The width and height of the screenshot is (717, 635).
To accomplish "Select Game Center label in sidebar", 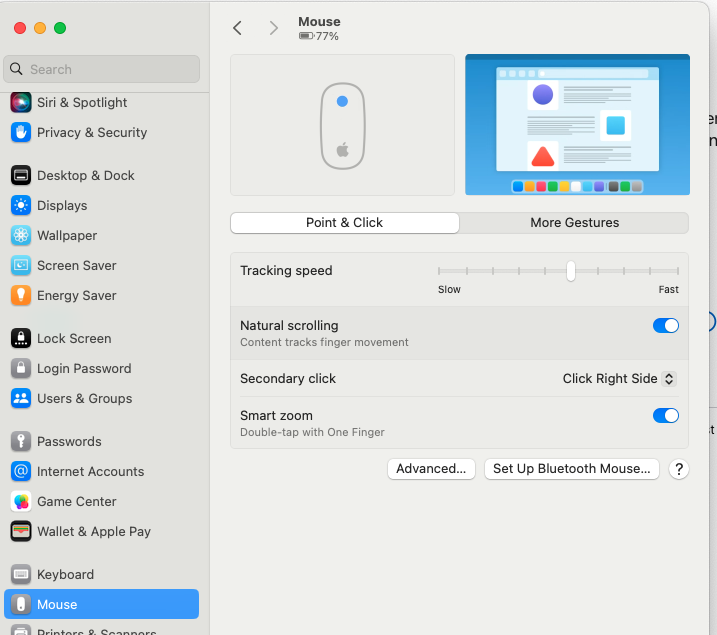I will tap(76, 502).
